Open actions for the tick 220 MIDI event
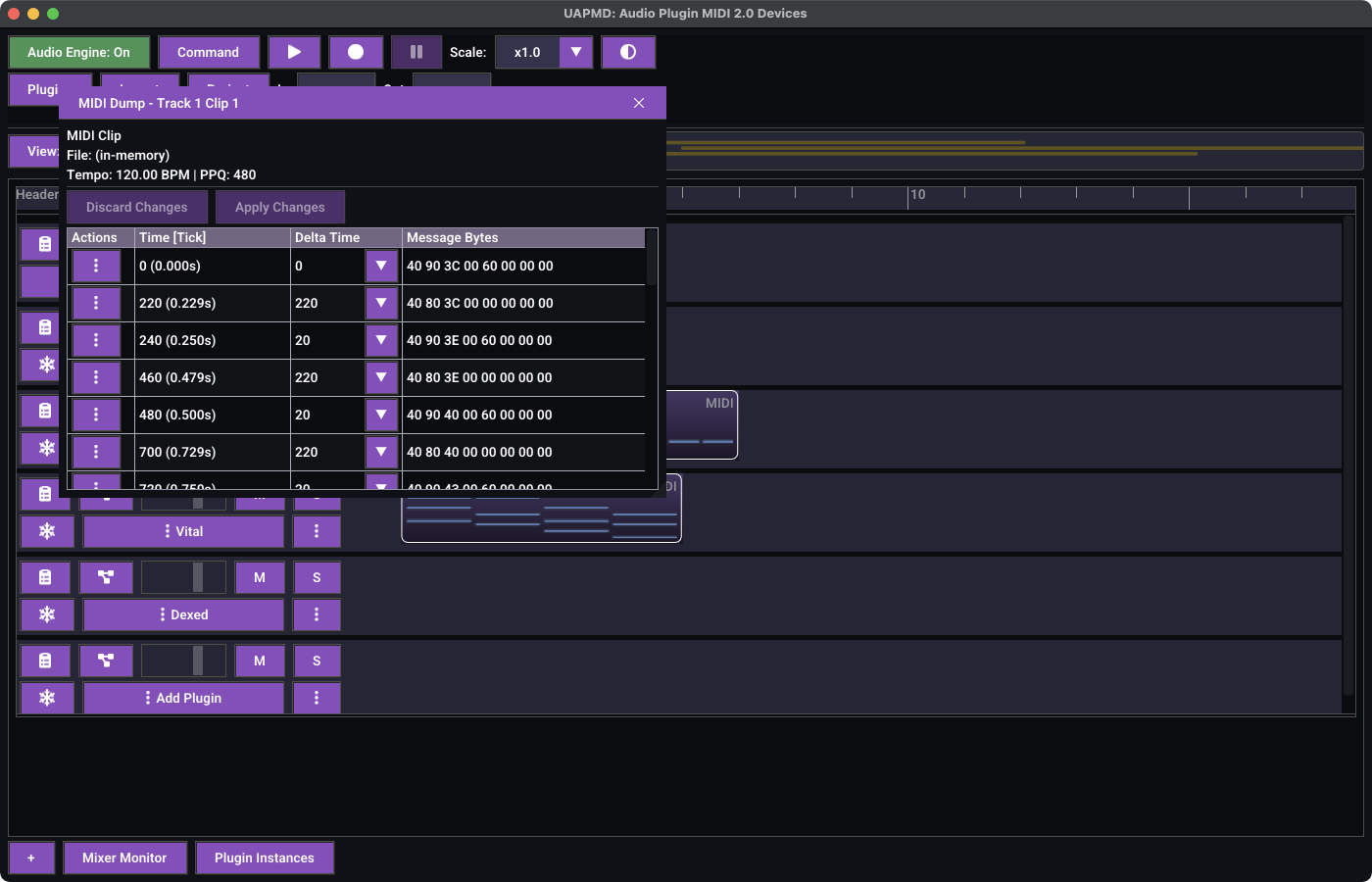Viewport: 1372px width, 882px height. pos(96,303)
